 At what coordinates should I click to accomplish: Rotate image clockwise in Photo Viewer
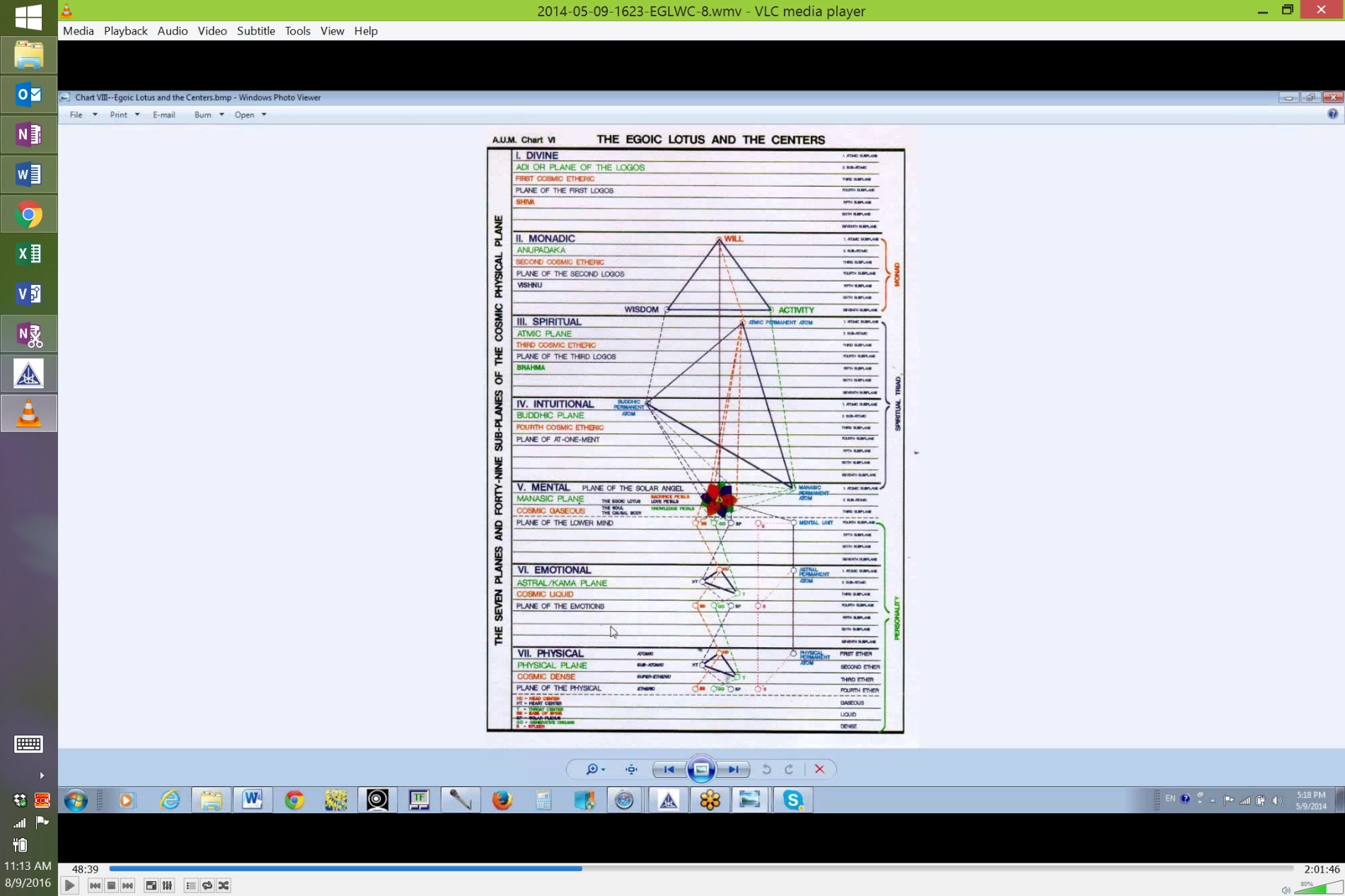[x=789, y=769]
